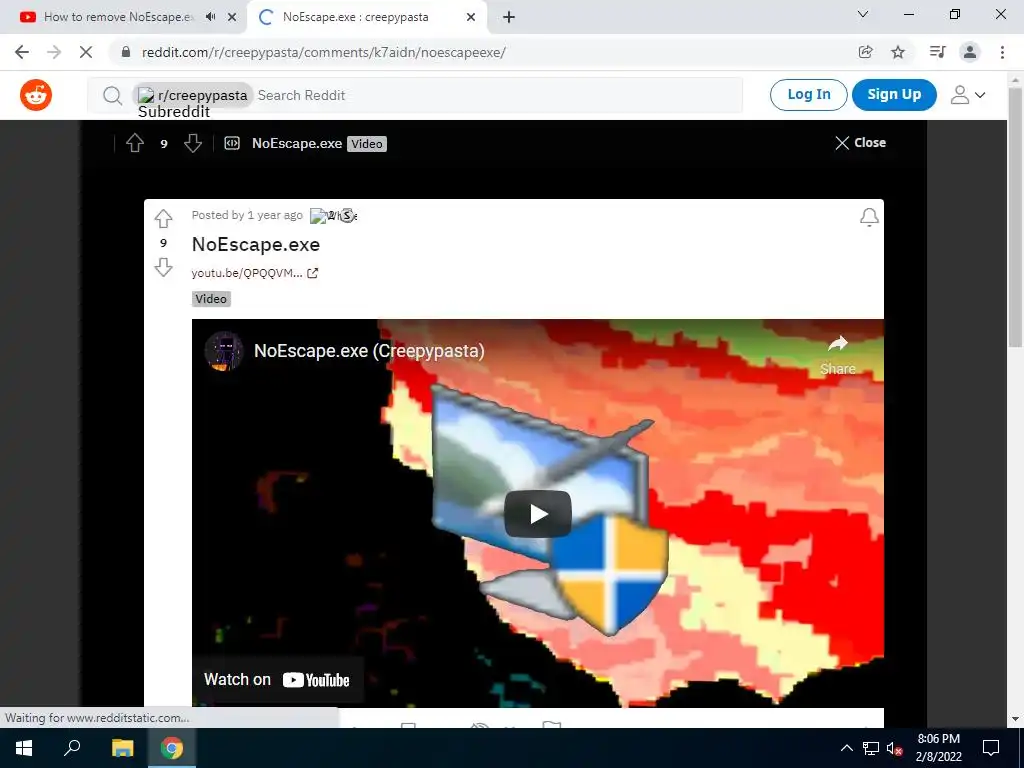The height and width of the screenshot is (768, 1024).
Task: Open Windows taskbar search
Action: (72, 748)
